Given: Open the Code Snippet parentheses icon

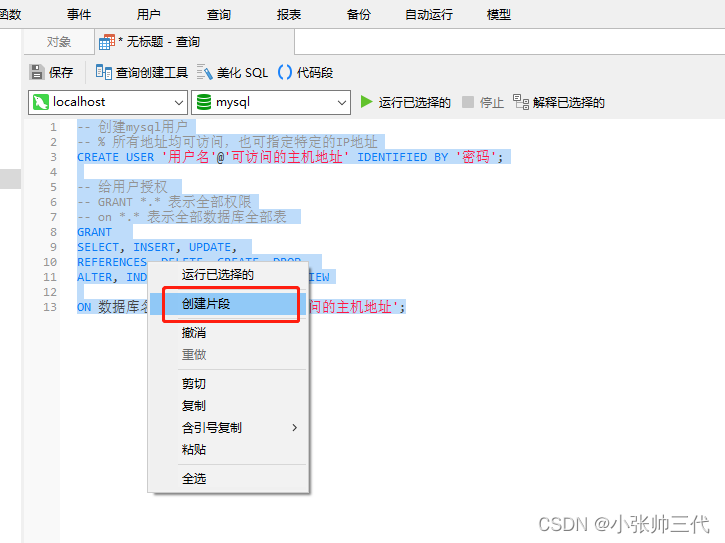Looking at the screenshot, I should pos(285,72).
